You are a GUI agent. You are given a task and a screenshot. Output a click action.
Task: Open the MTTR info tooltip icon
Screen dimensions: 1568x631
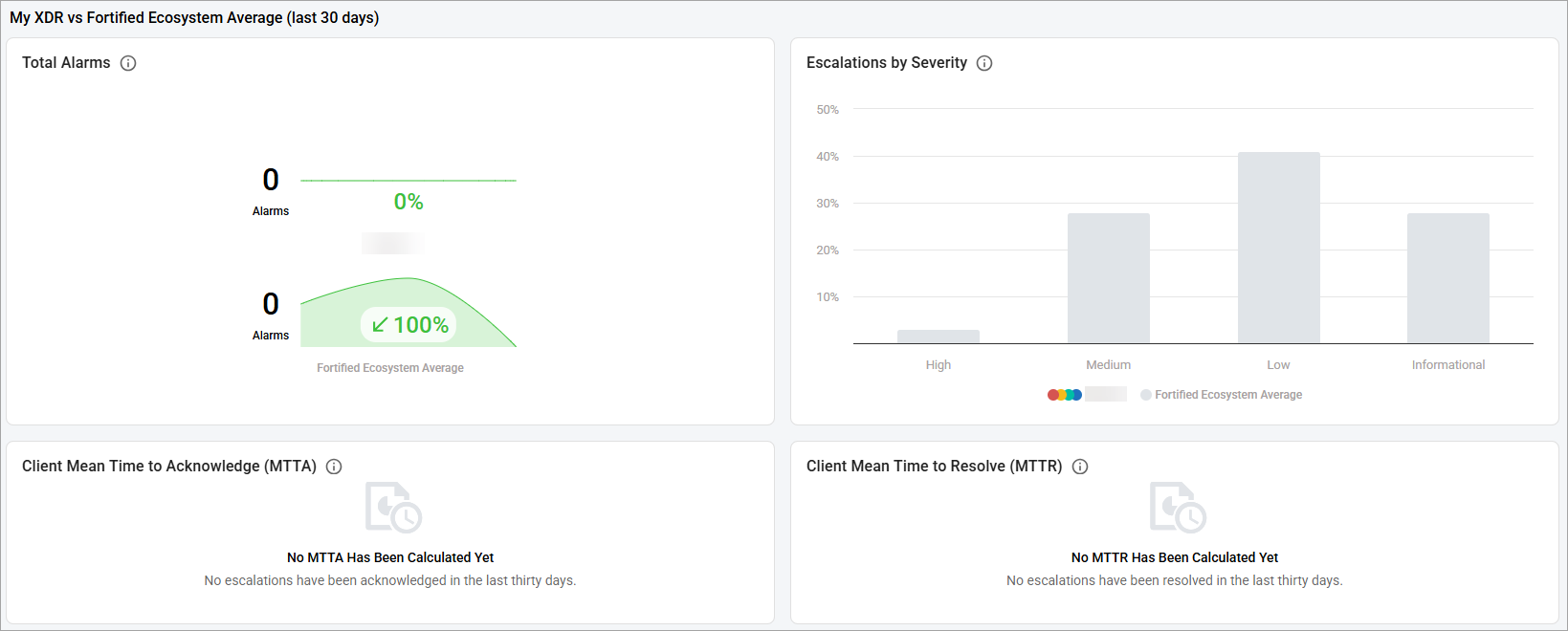(x=1080, y=467)
